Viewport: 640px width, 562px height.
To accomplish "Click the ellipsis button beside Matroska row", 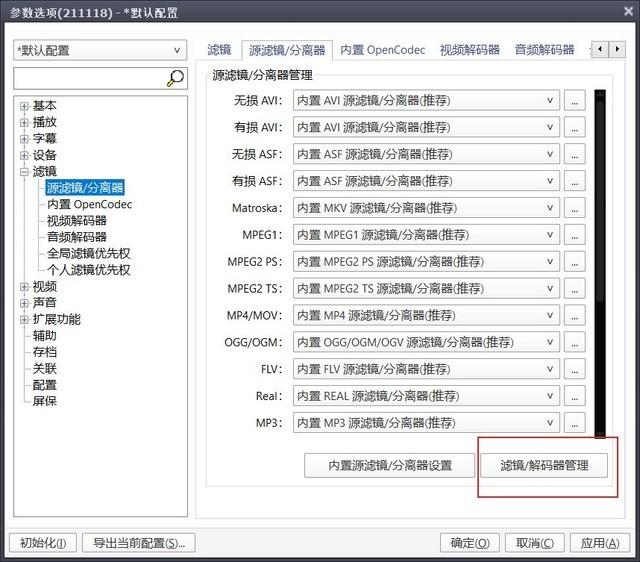I will 574,208.
